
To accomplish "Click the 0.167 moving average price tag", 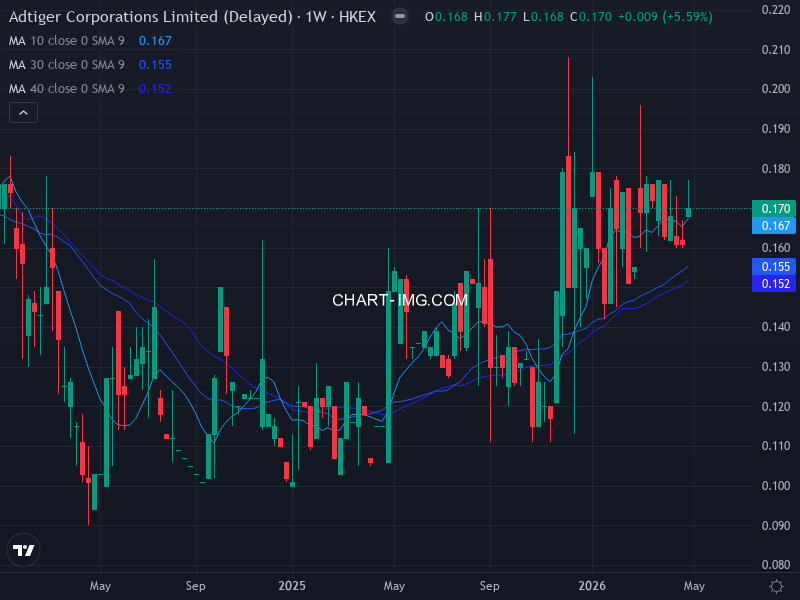I will coord(774,226).
